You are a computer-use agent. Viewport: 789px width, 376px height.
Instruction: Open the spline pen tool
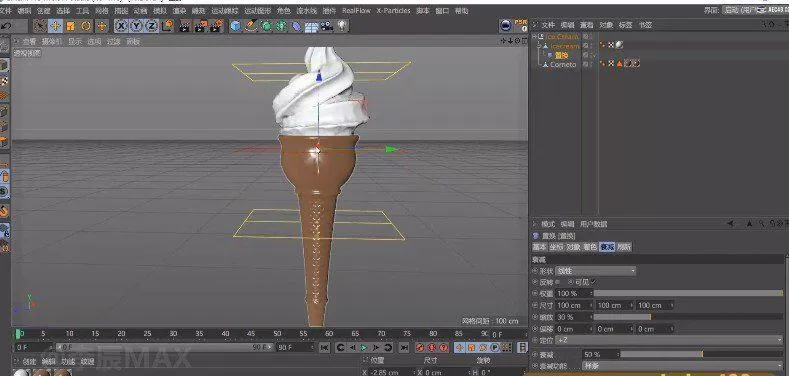(x=251, y=26)
